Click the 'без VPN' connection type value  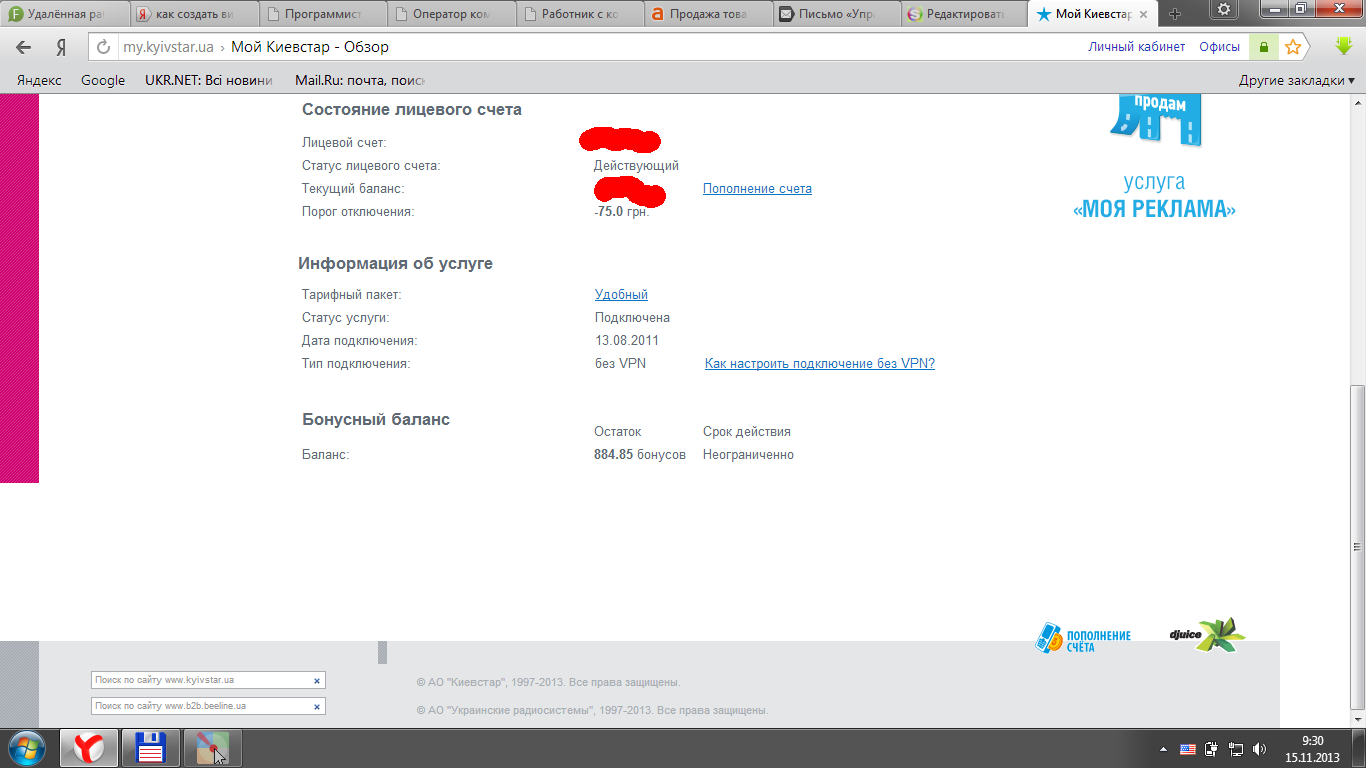pyautogui.click(x=620, y=363)
